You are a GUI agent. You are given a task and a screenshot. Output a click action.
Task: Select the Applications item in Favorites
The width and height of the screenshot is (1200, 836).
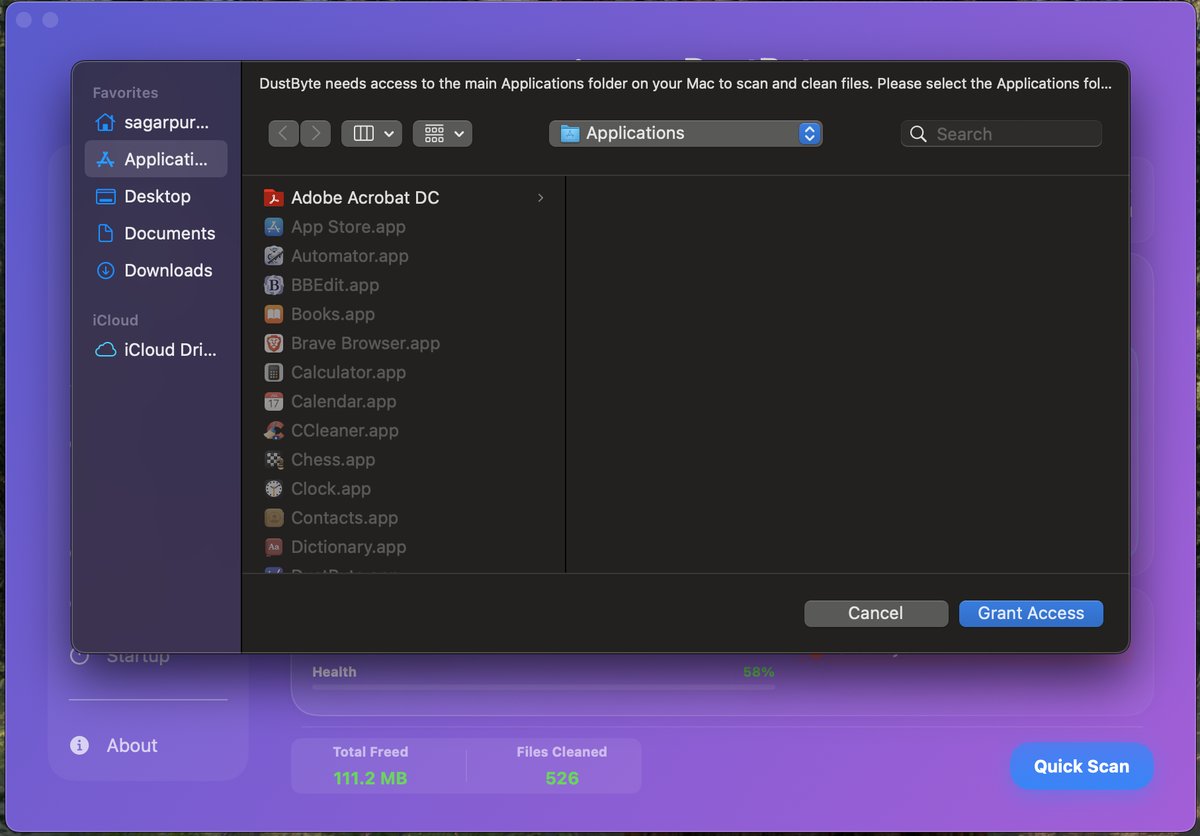(x=156, y=159)
